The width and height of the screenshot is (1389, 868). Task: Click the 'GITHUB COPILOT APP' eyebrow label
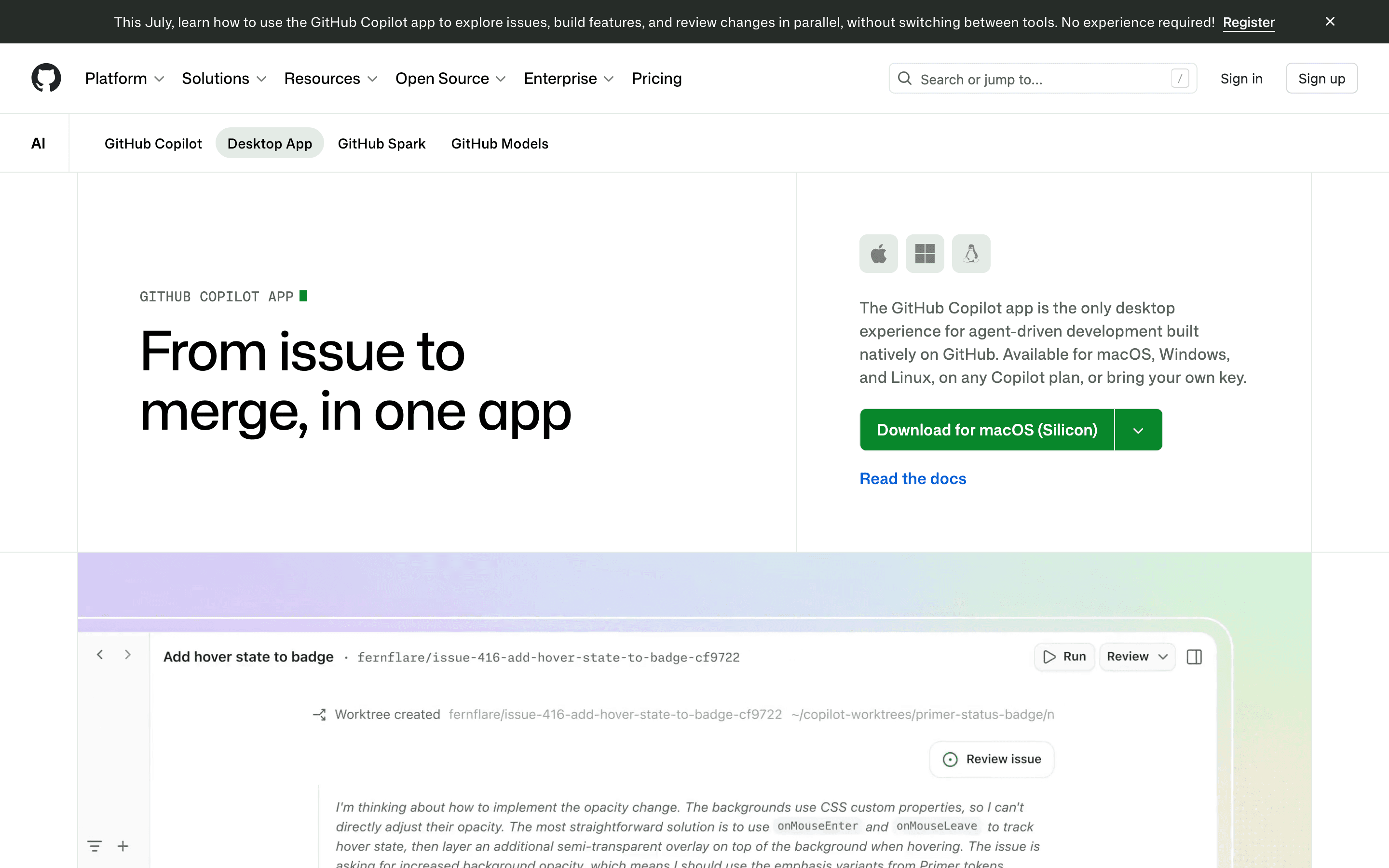pos(217,296)
